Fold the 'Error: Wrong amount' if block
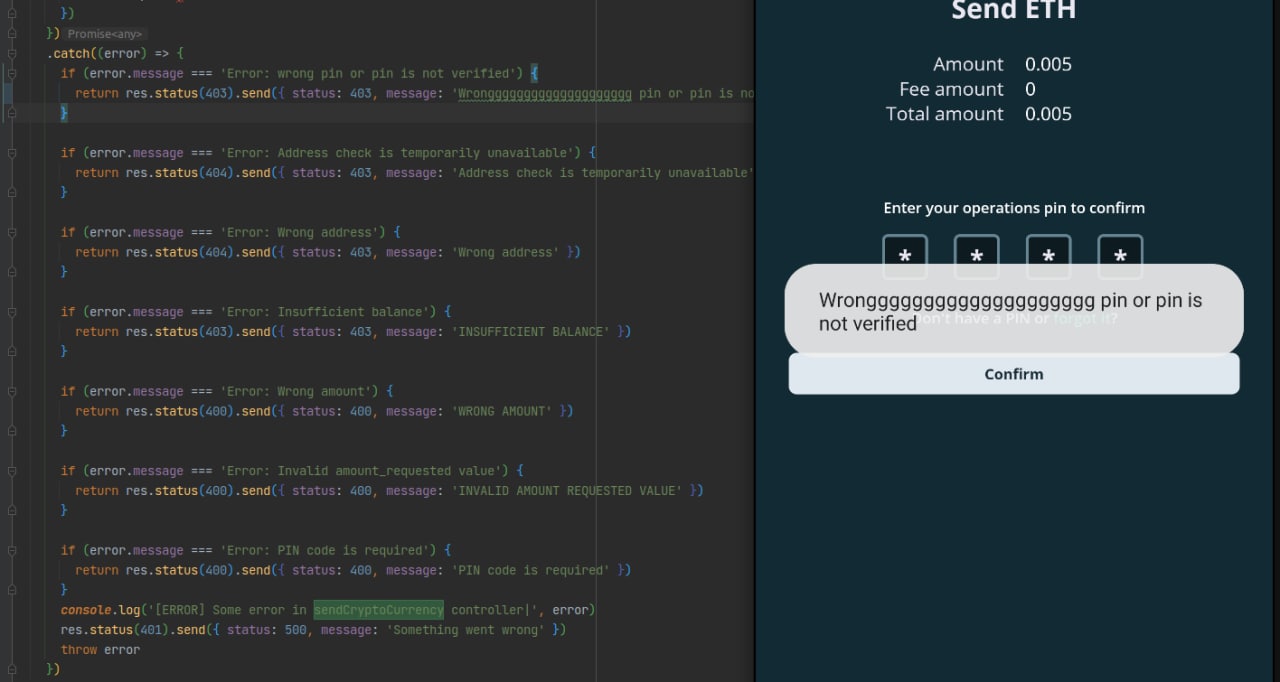 (11, 391)
